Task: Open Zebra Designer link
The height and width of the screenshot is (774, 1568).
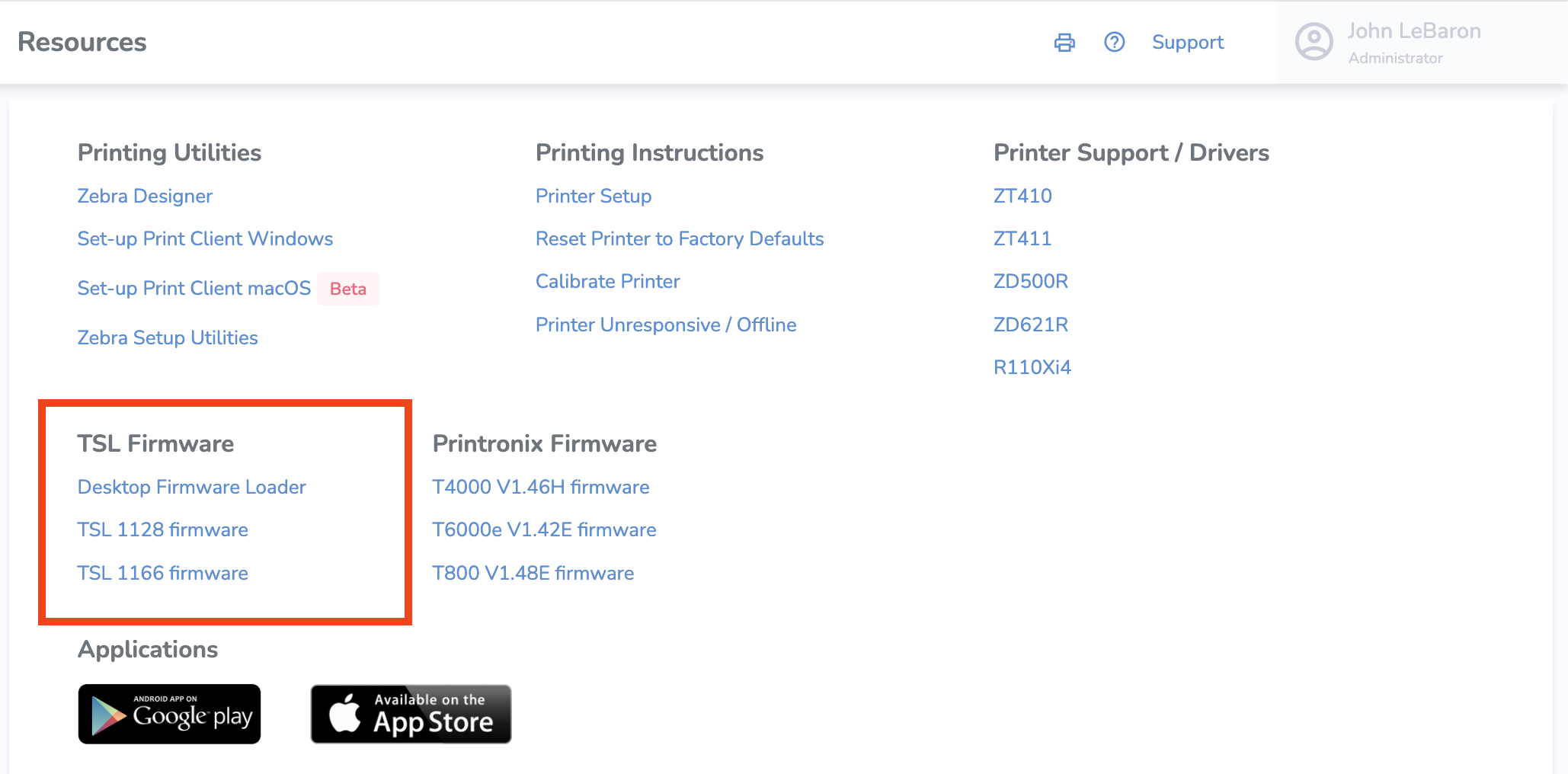Action: coord(145,196)
